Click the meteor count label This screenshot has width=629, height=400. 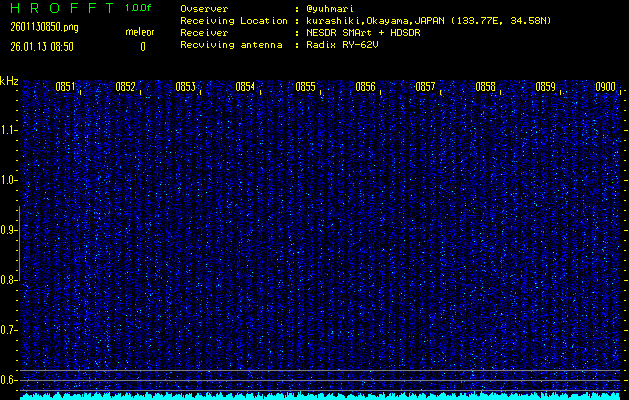click(140, 33)
